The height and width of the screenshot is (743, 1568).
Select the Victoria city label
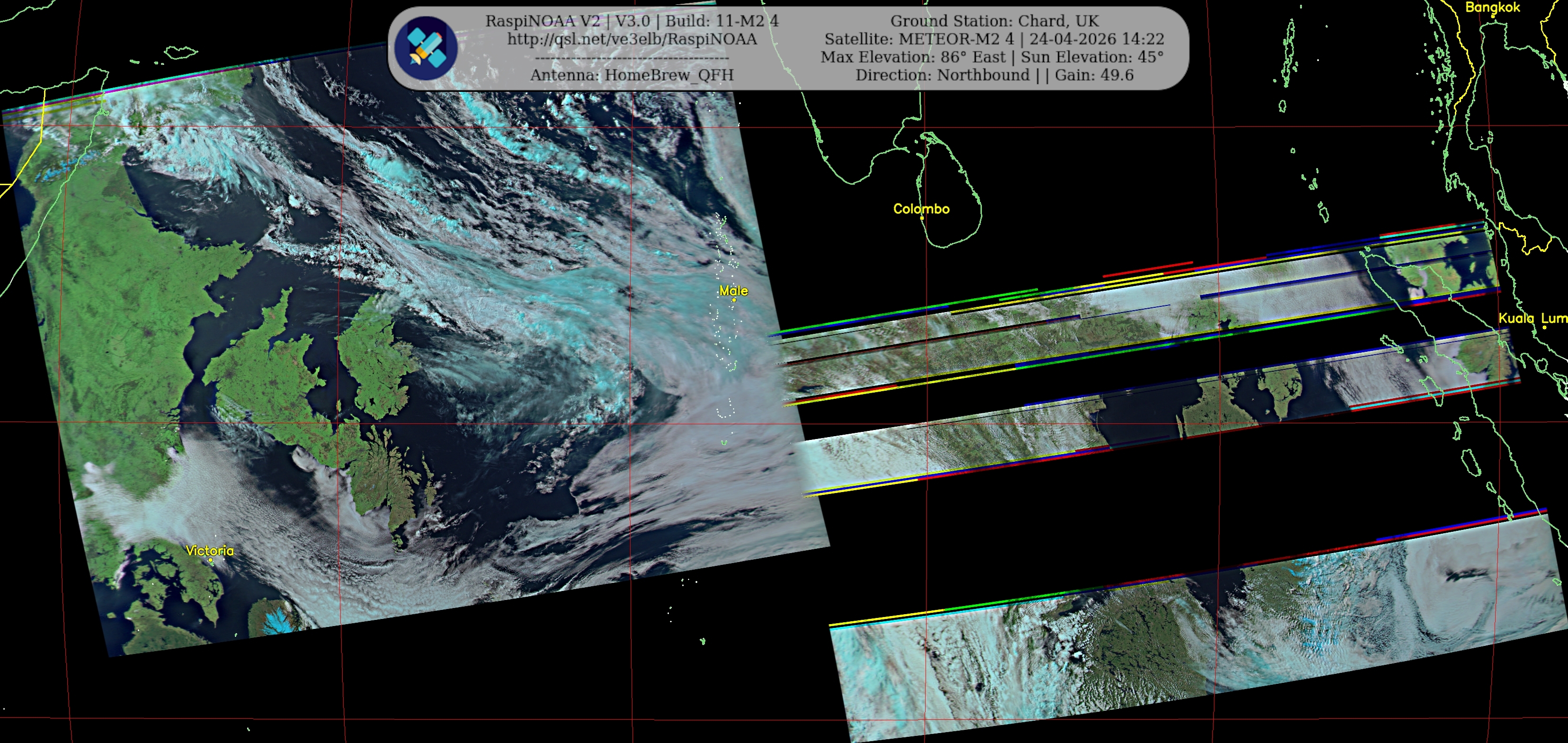(x=209, y=551)
